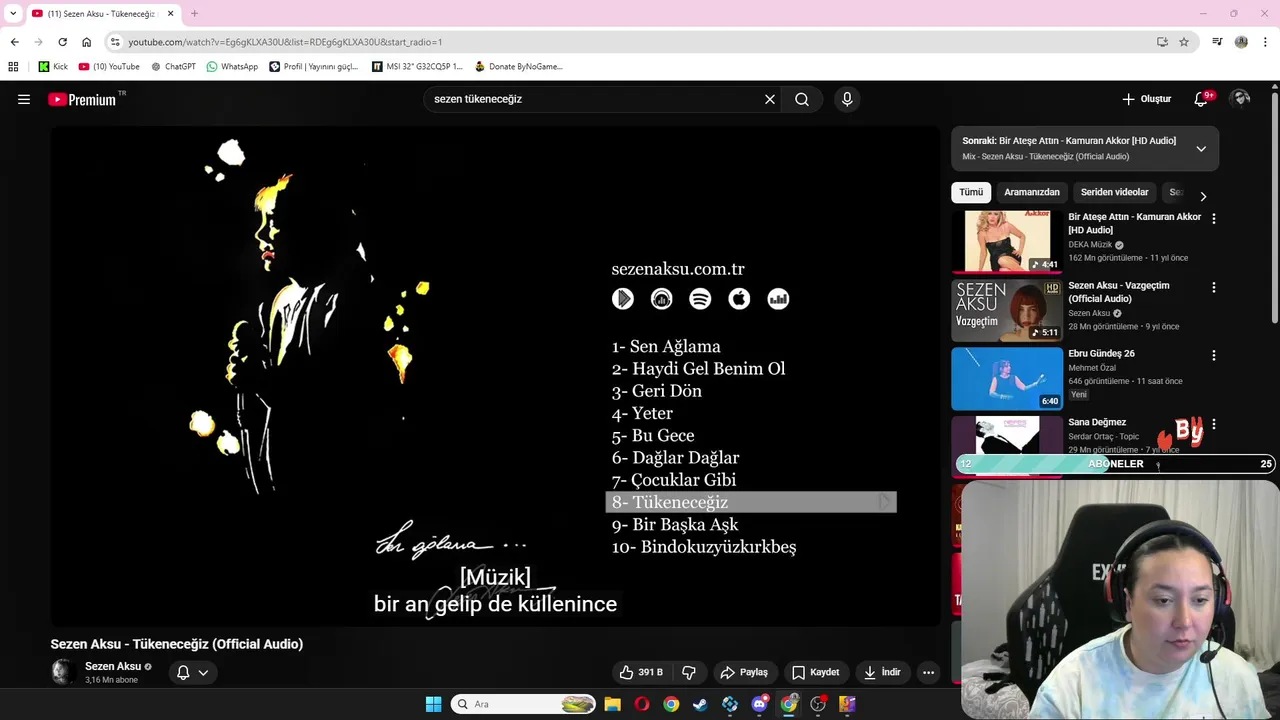Close the Sezen Aksu tab

tap(170, 14)
